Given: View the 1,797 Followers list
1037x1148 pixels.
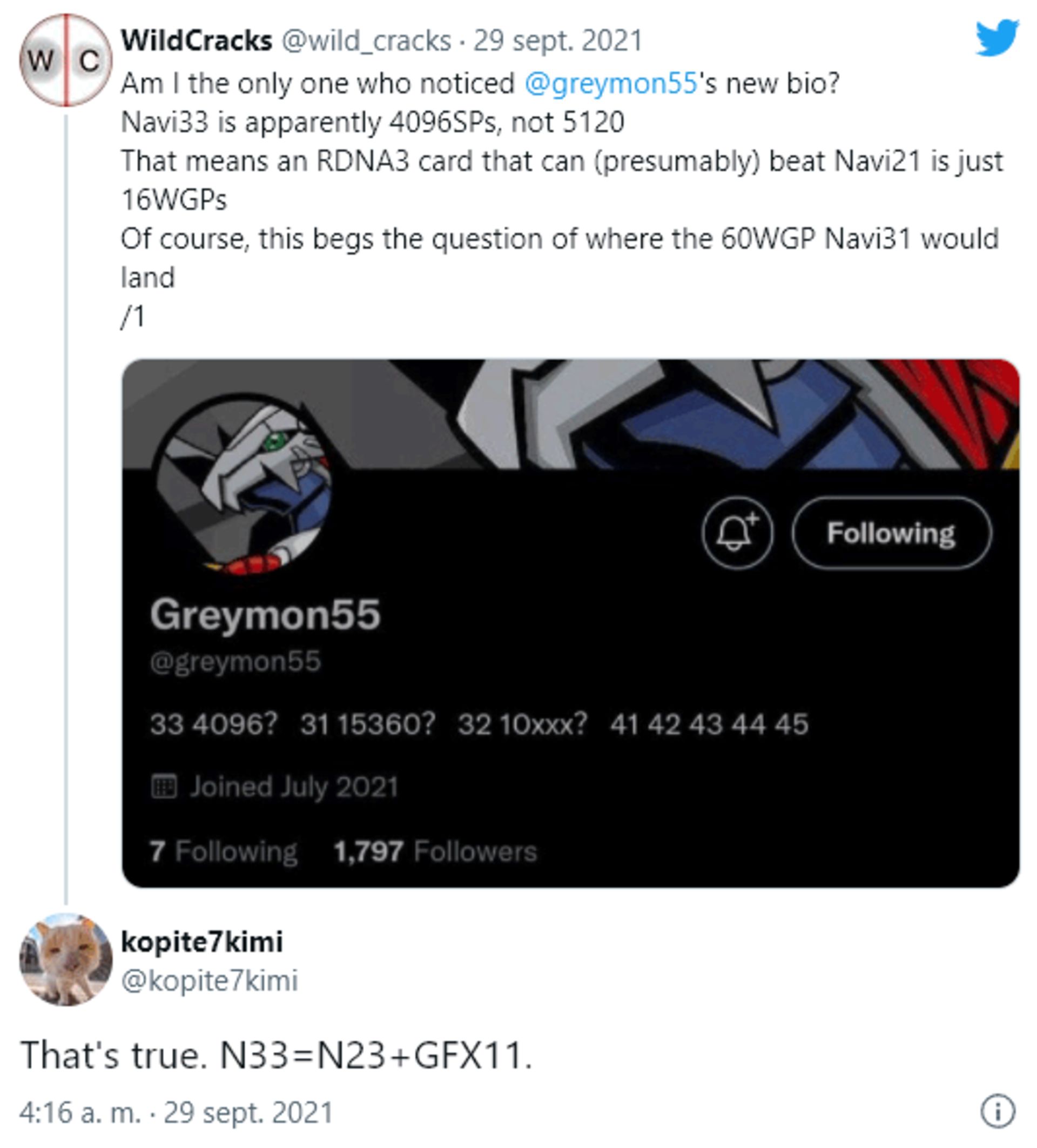Looking at the screenshot, I should tap(435, 852).
